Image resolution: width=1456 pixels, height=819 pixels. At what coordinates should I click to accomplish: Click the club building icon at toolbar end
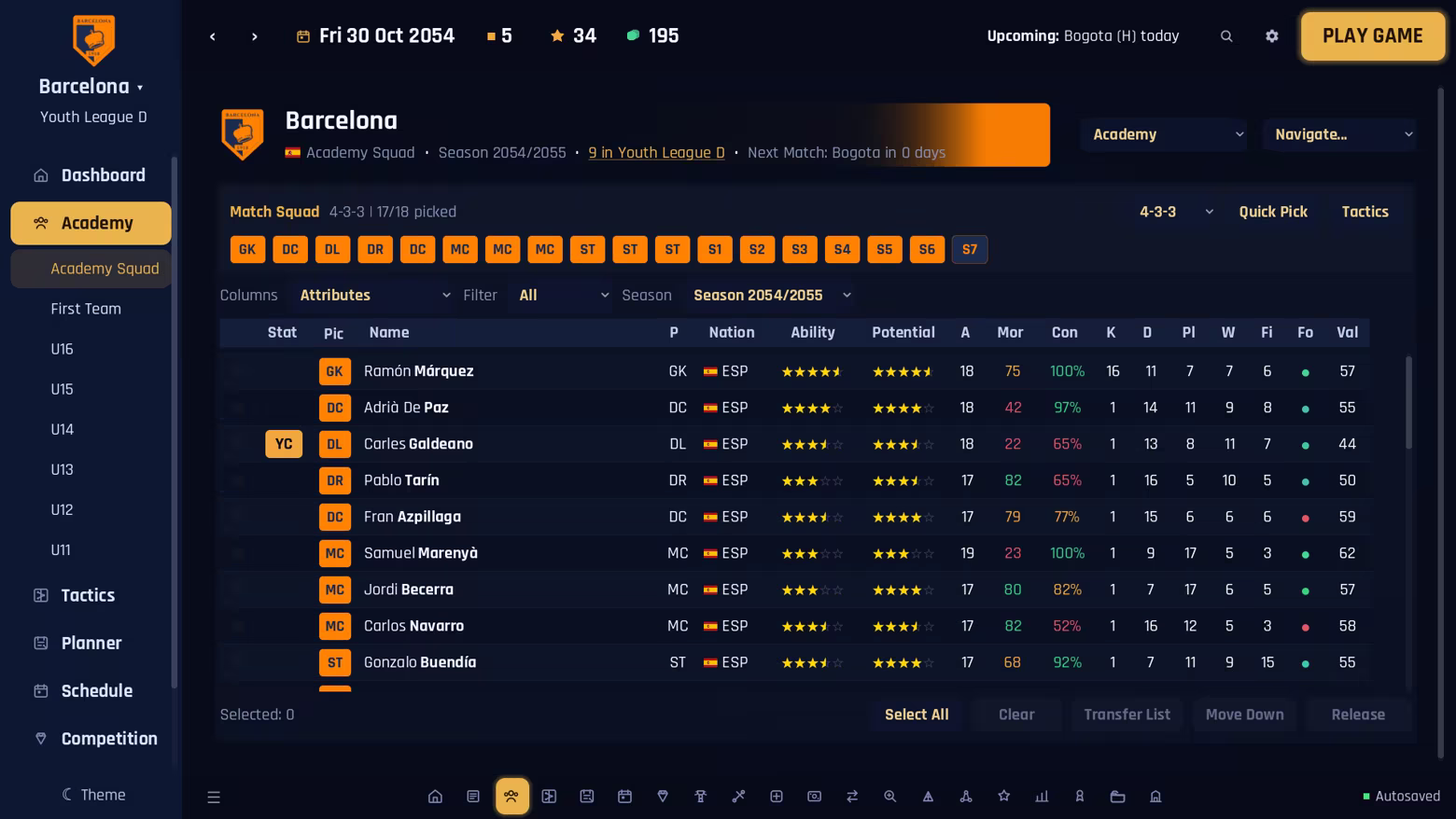[x=1155, y=797]
